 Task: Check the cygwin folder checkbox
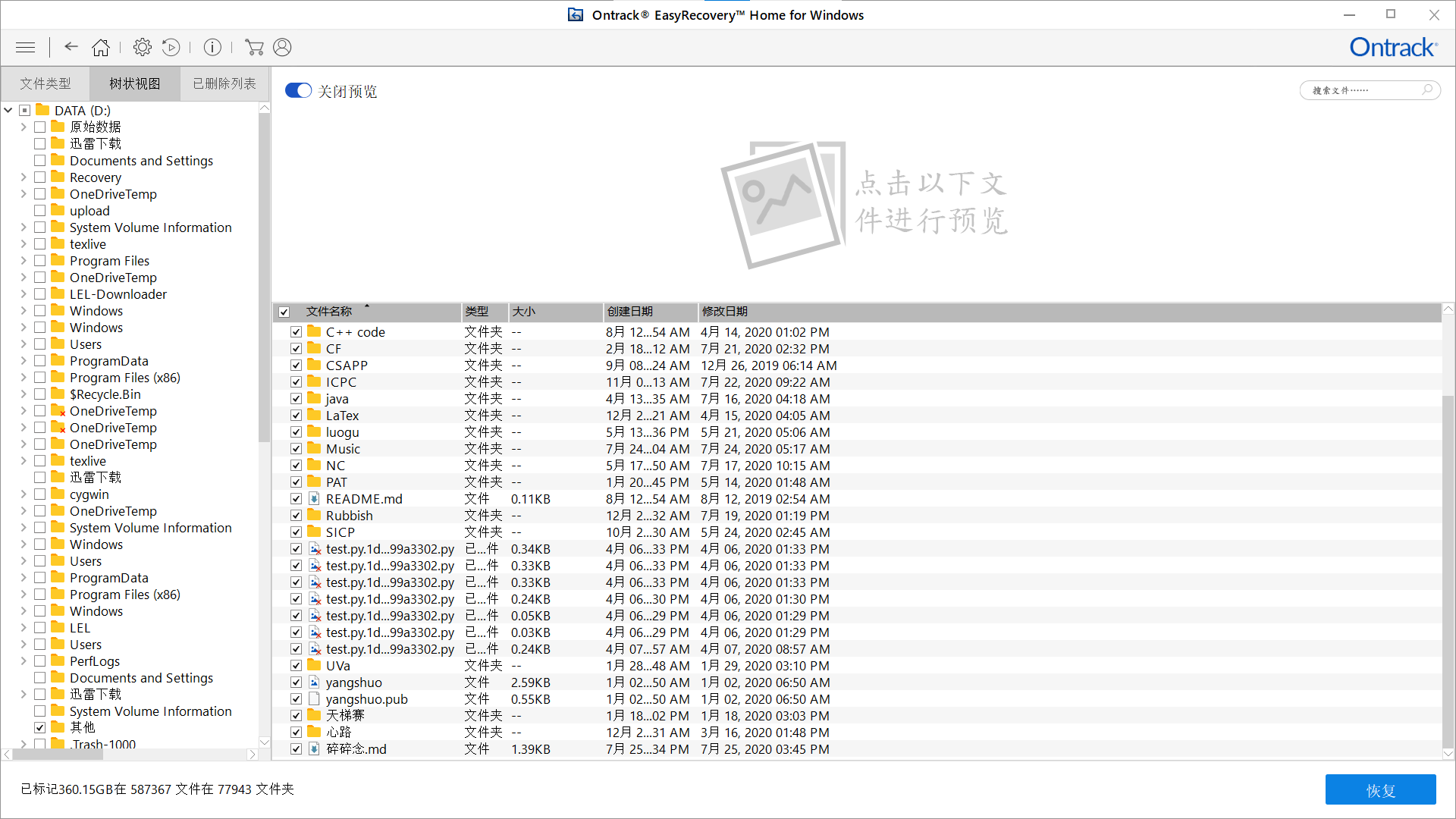40,494
